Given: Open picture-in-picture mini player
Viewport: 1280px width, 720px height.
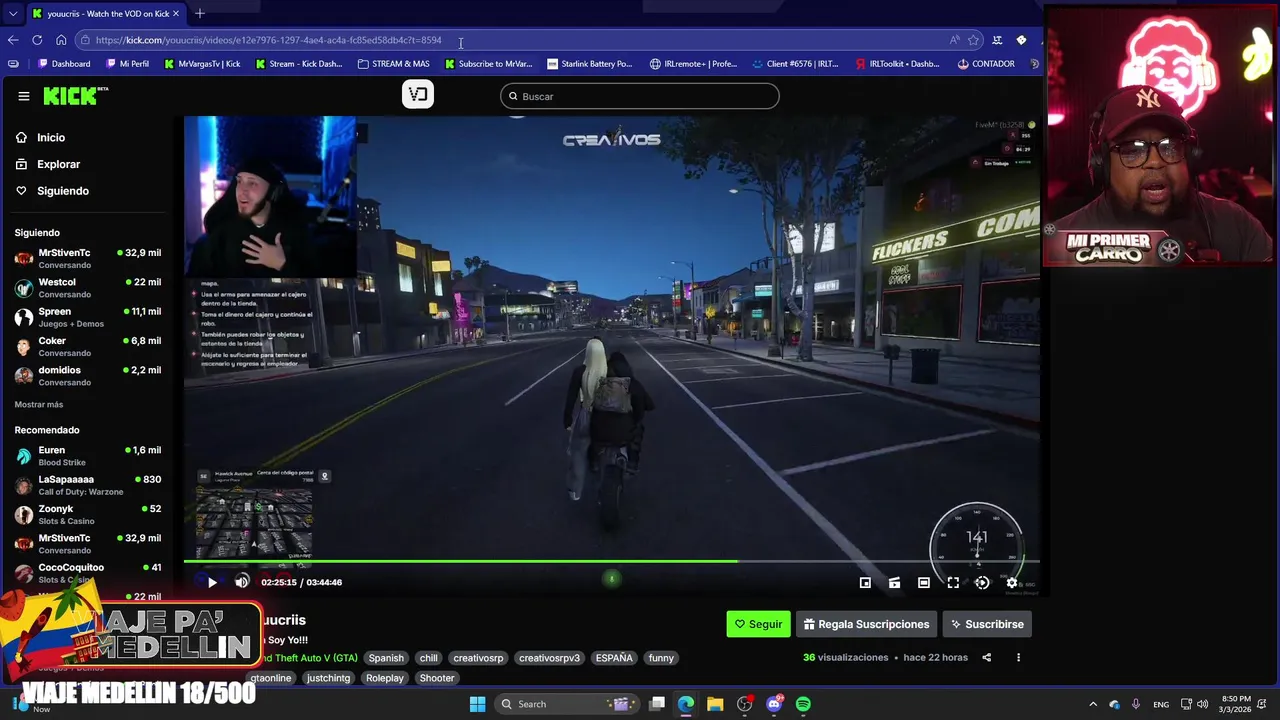Looking at the screenshot, I should pos(865,583).
